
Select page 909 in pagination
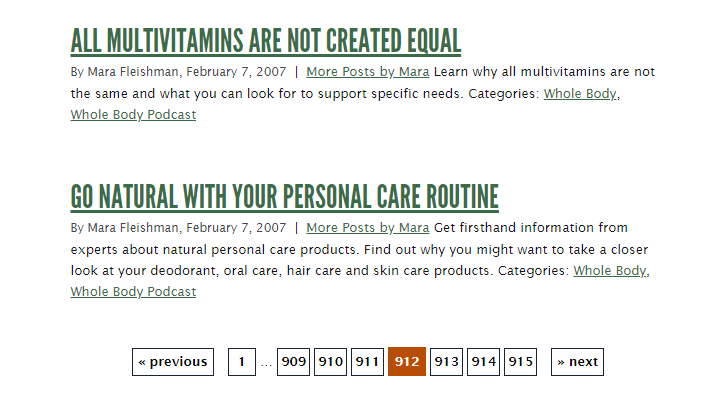tap(293, 362)
